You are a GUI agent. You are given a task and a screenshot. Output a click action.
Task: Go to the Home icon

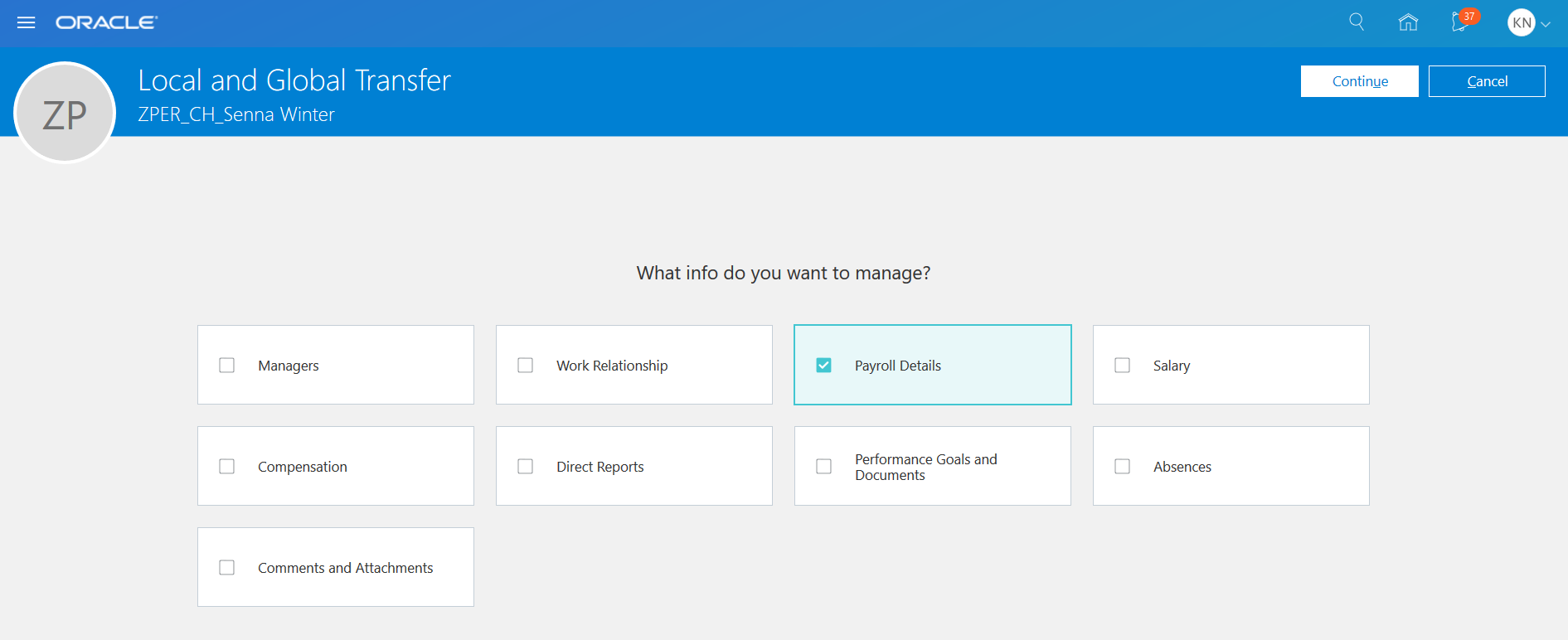[x=1408, y=22]
